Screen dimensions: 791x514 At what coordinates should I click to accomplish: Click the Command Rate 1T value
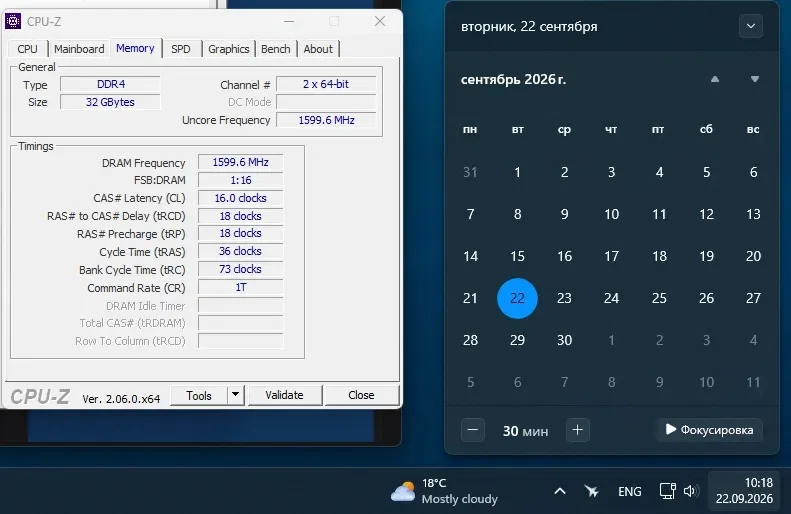pyautogui.click(x=241, y=287)
